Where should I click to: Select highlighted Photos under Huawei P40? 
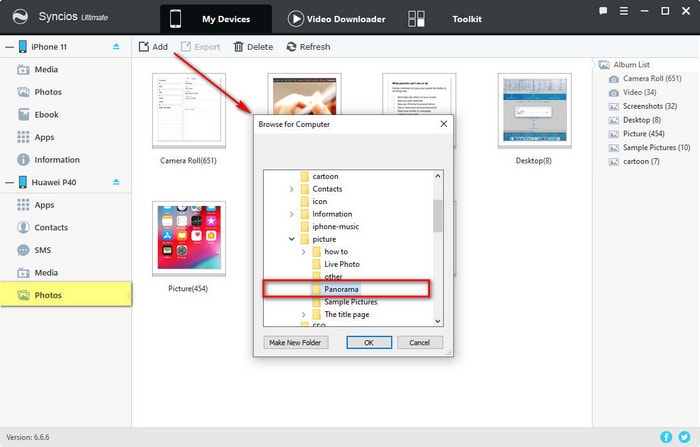66,295
